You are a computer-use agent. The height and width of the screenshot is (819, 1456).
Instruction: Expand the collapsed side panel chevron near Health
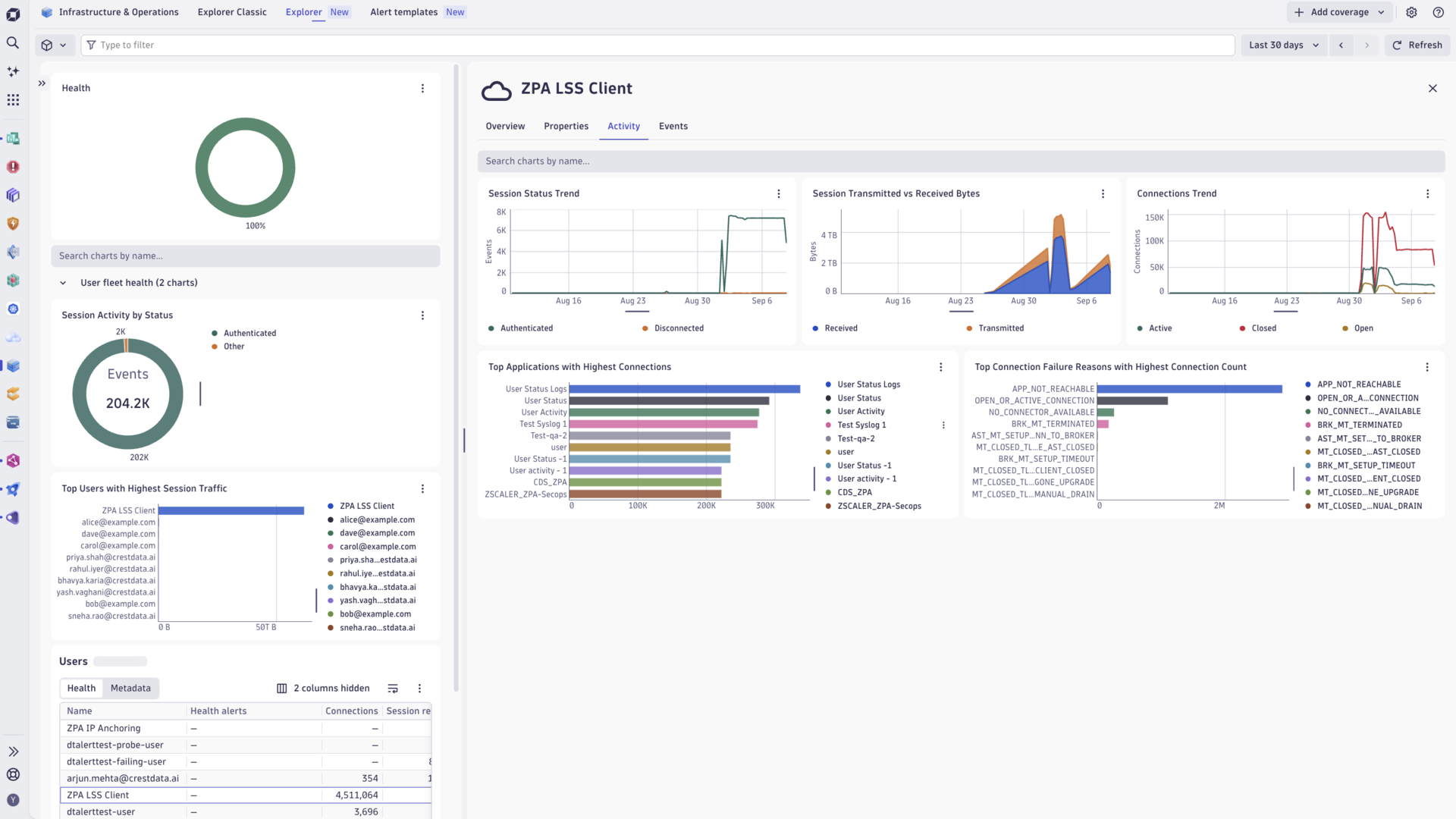(42, 83)
